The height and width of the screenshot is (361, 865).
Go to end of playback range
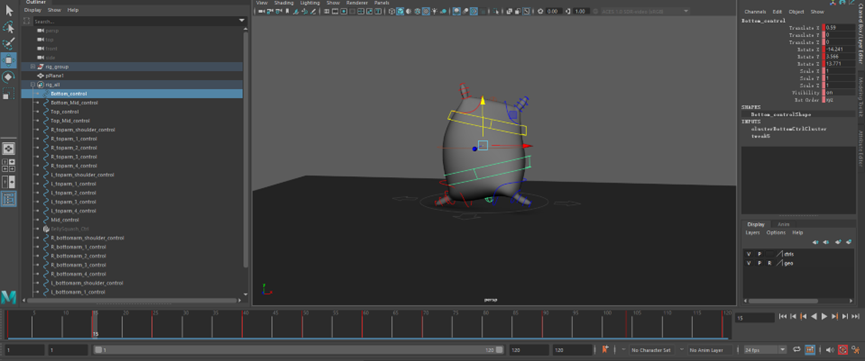[856, 316]
